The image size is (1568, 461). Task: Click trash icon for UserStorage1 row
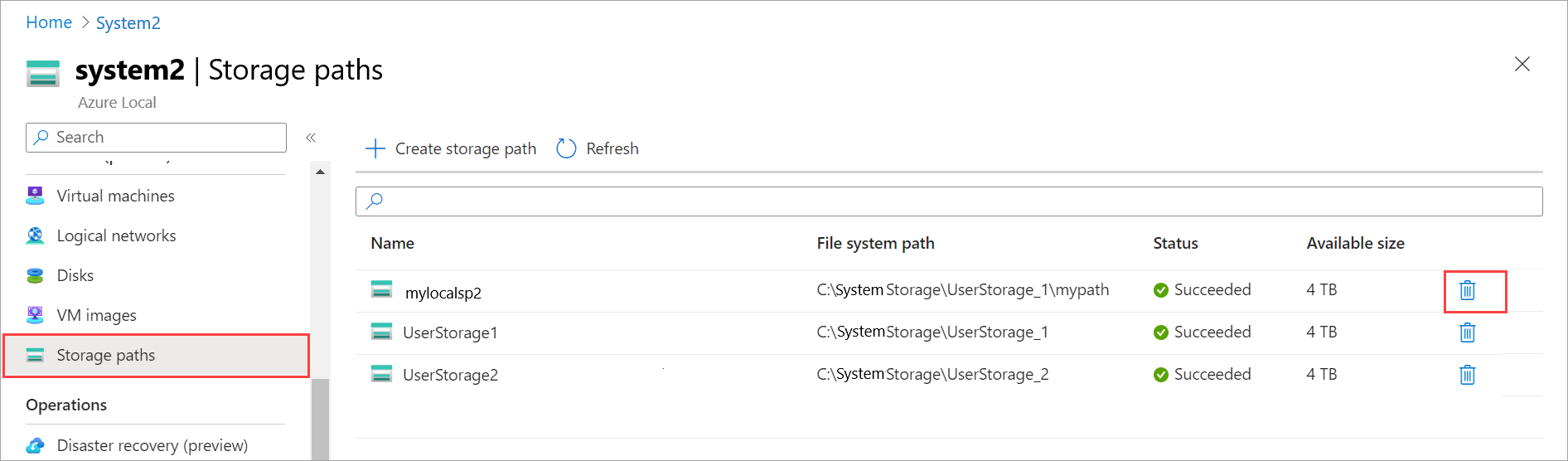[x=1467, y=332]
